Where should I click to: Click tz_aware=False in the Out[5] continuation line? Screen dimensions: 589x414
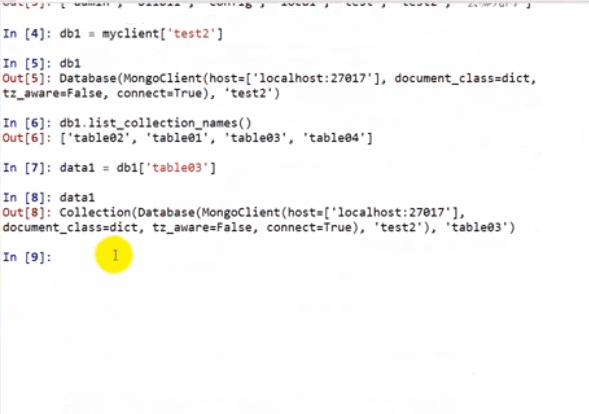coord(52,93)
